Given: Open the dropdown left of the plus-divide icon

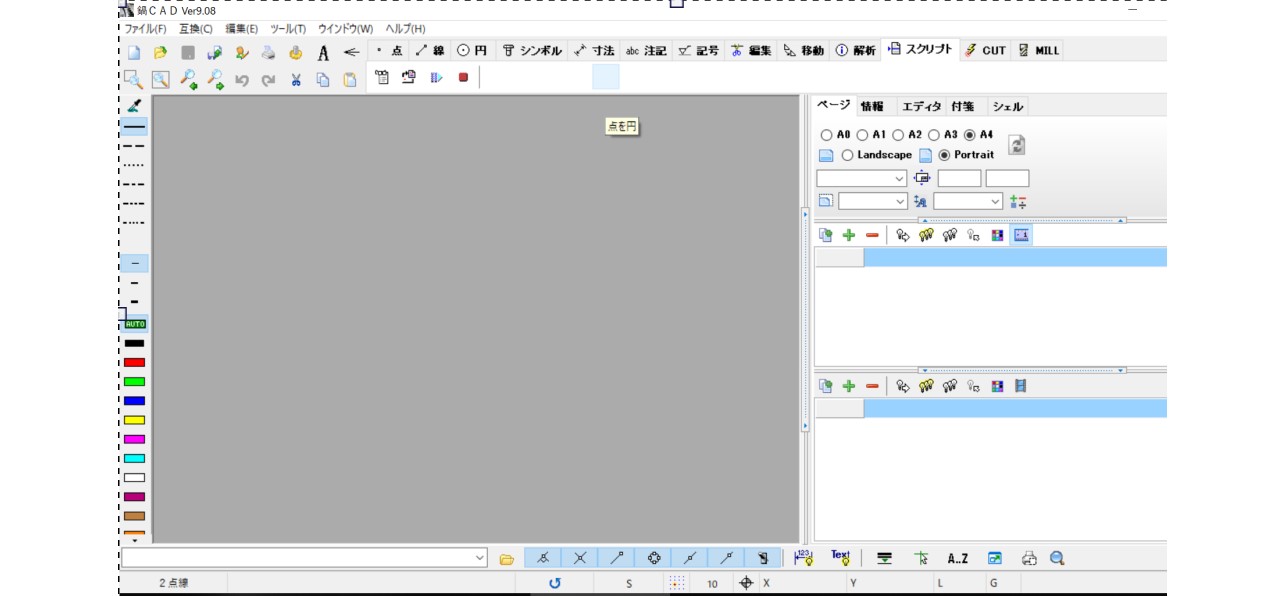Looking at the screenshot, I should click(994, 201).
